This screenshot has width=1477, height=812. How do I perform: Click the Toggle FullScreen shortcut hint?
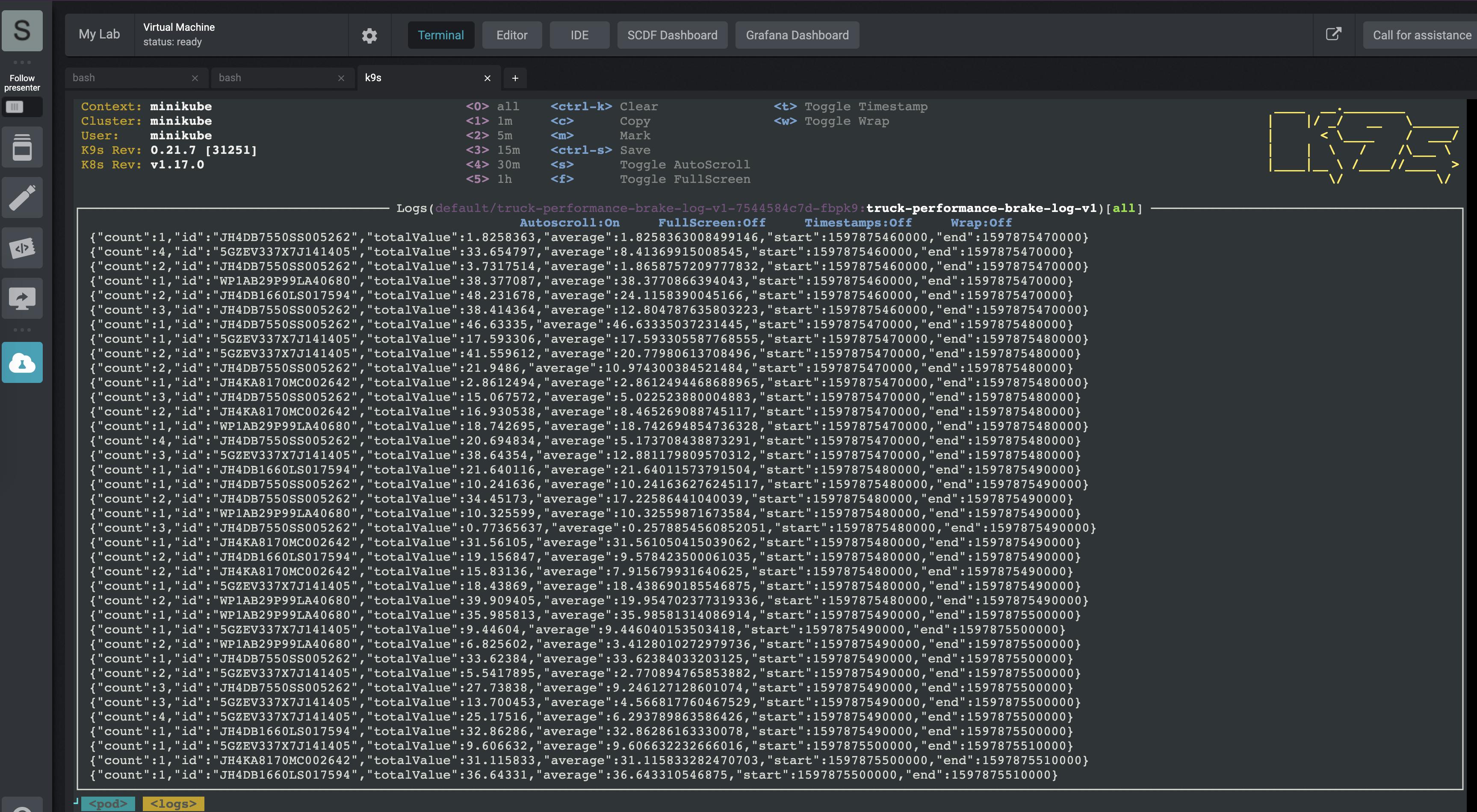650,179
